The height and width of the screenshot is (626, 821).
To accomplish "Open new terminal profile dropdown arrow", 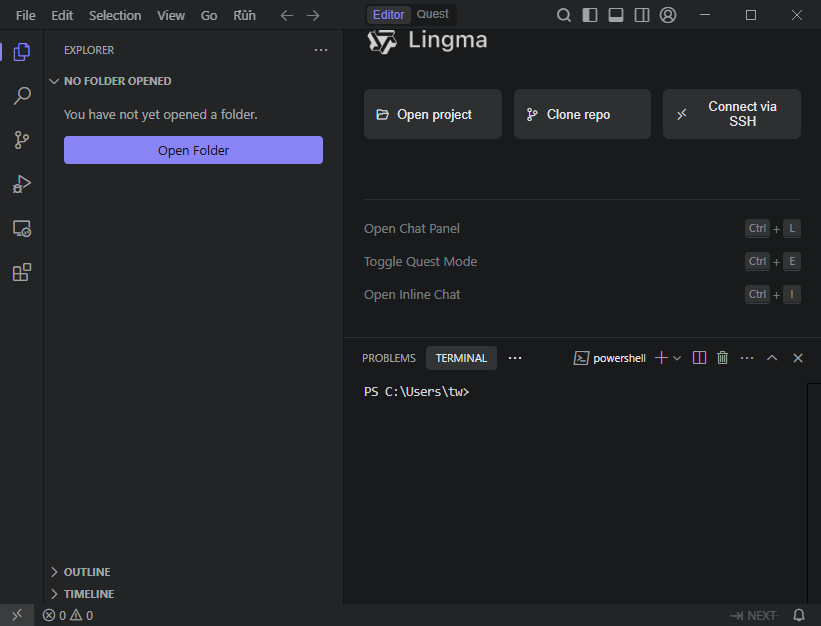I will point(676,359).
